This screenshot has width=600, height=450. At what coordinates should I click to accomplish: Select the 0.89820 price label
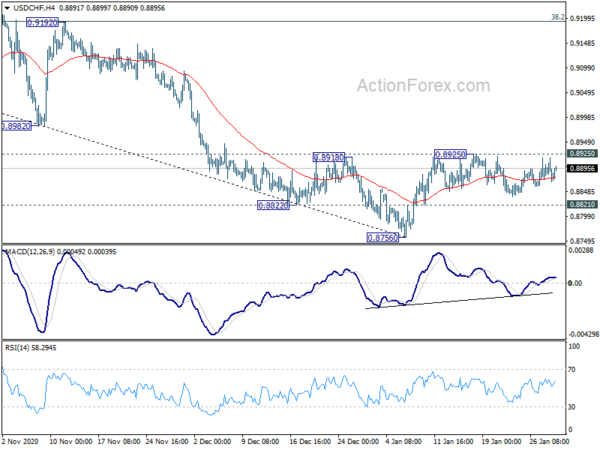tap(16, 126)
